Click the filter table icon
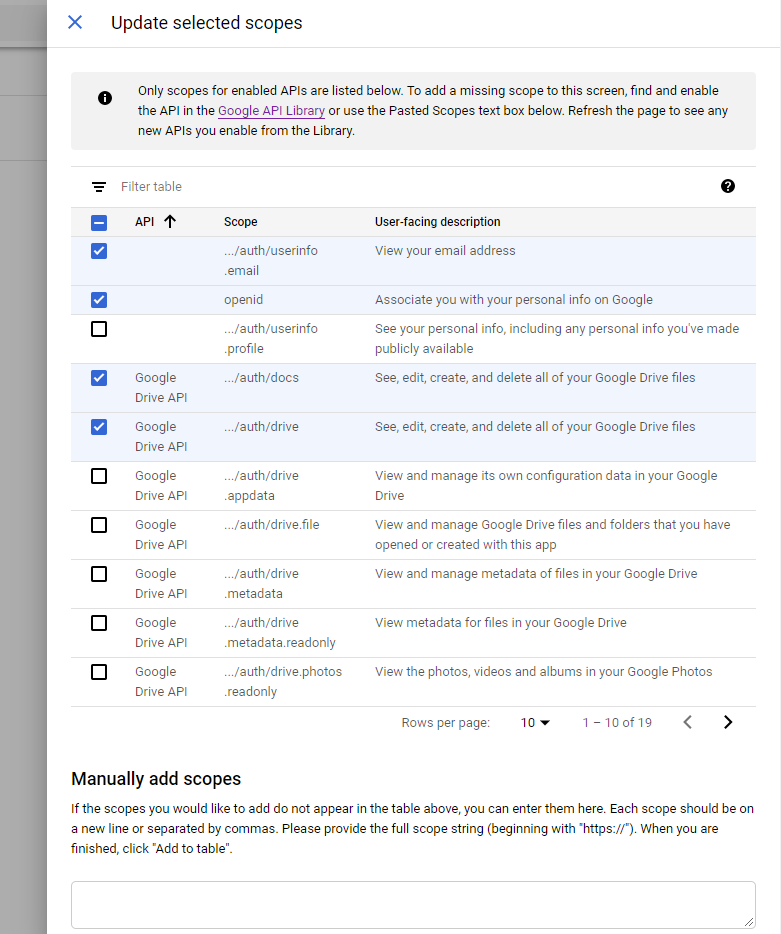 click(99, 187)
